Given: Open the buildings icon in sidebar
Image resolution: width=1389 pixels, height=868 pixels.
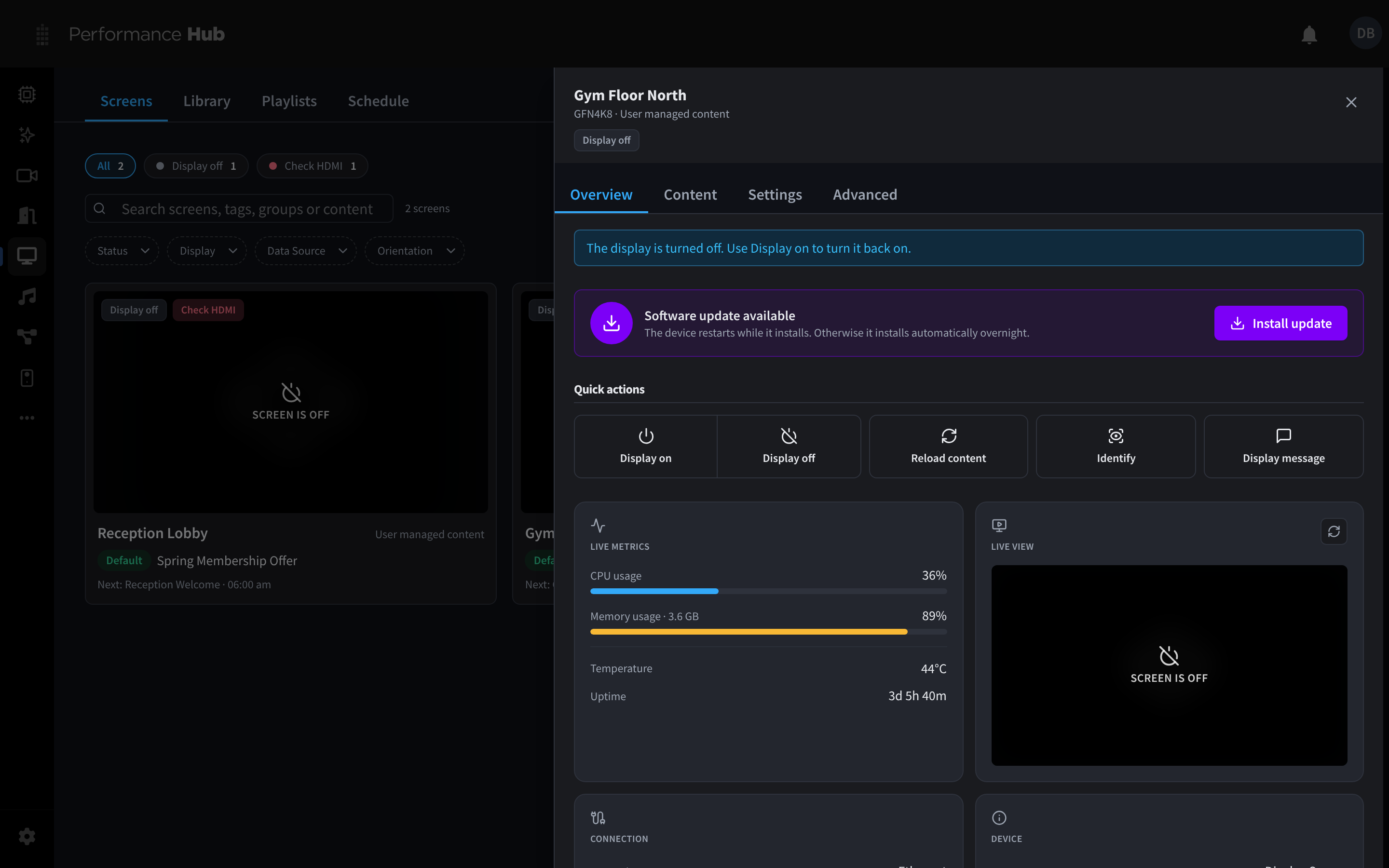Looking at the screenshot, I should [27, 216].
